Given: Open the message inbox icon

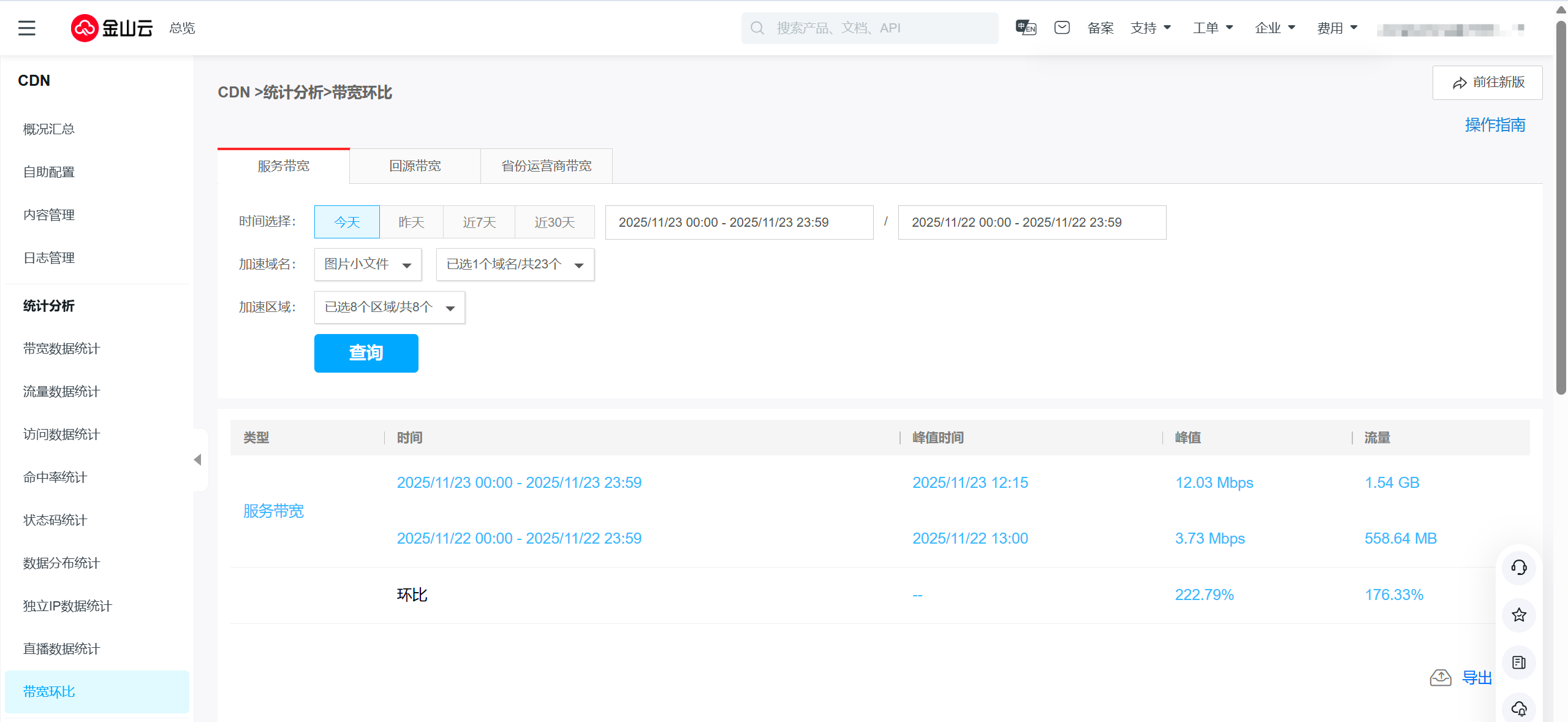Looking at the screenshot, I should pyautogui.click(x=1062, y=28).
